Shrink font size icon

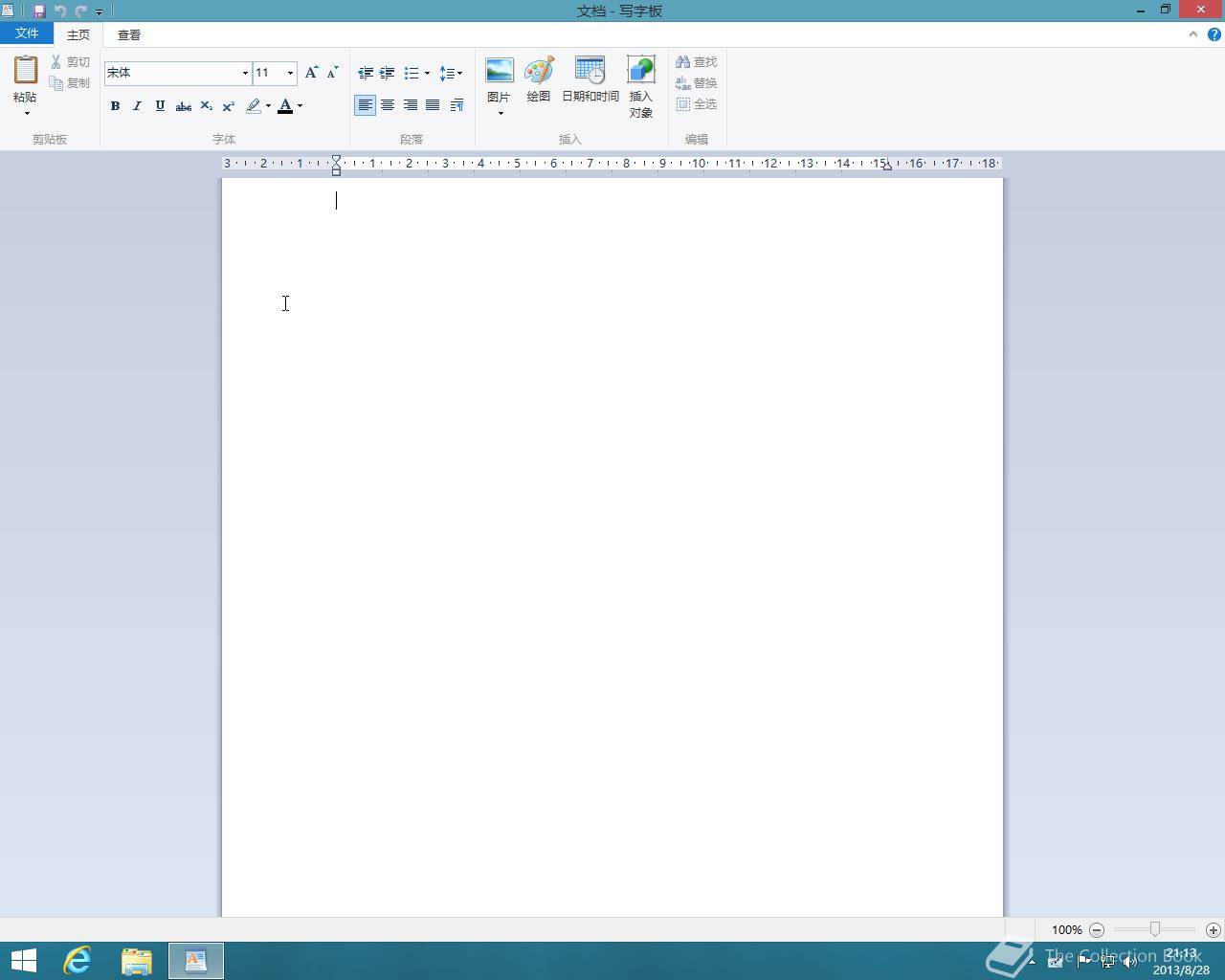pos(332,73)
